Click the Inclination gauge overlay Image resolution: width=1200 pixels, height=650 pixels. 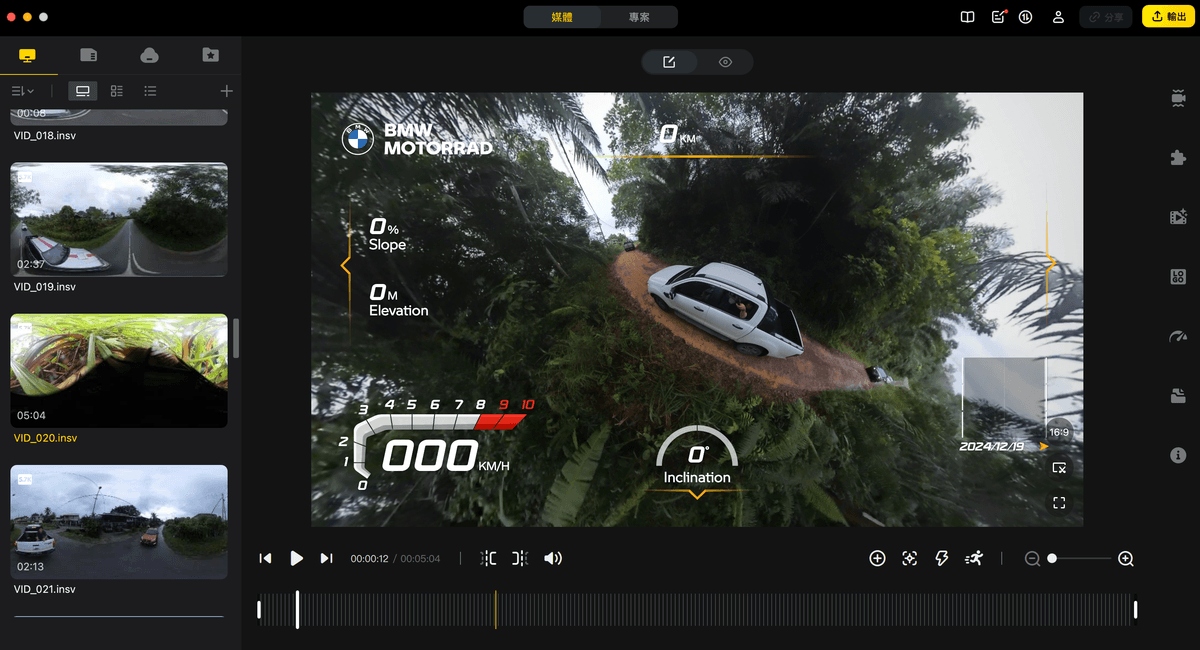(697, 461)
